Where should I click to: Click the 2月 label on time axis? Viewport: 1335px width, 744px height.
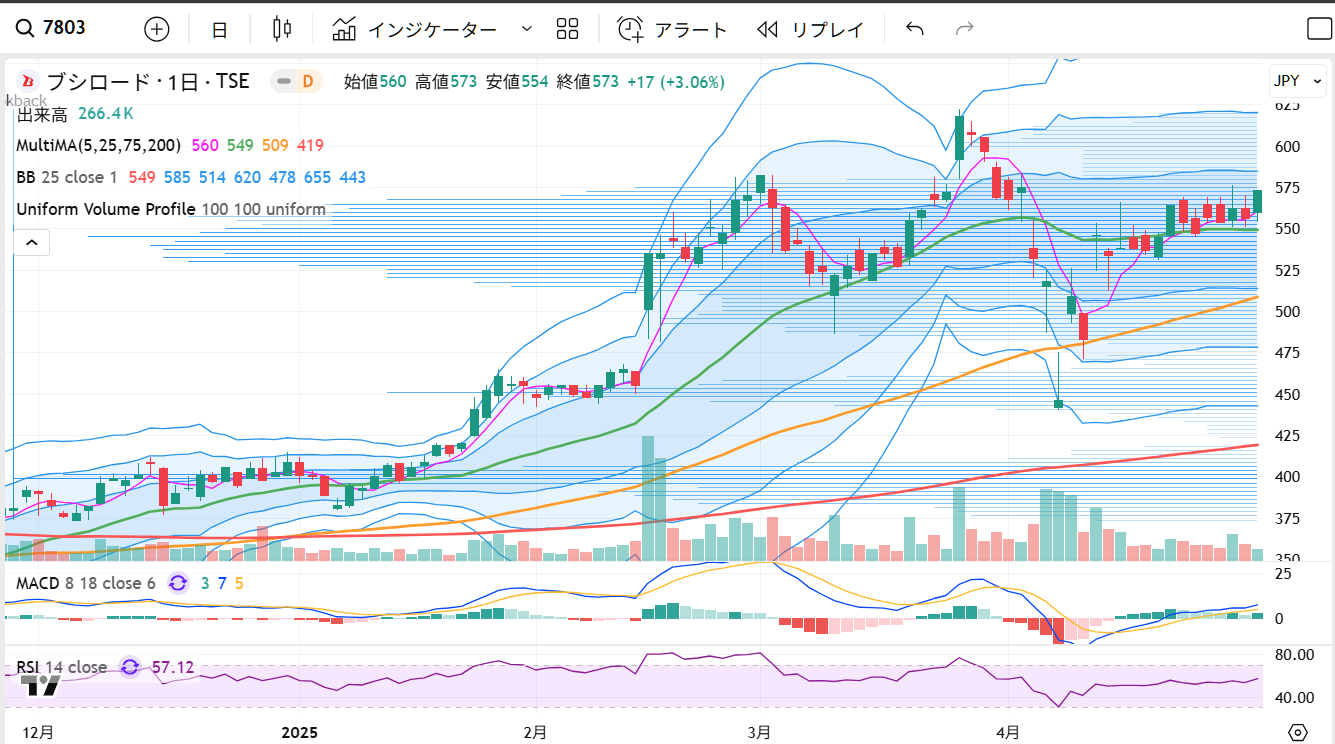[535, 733]
